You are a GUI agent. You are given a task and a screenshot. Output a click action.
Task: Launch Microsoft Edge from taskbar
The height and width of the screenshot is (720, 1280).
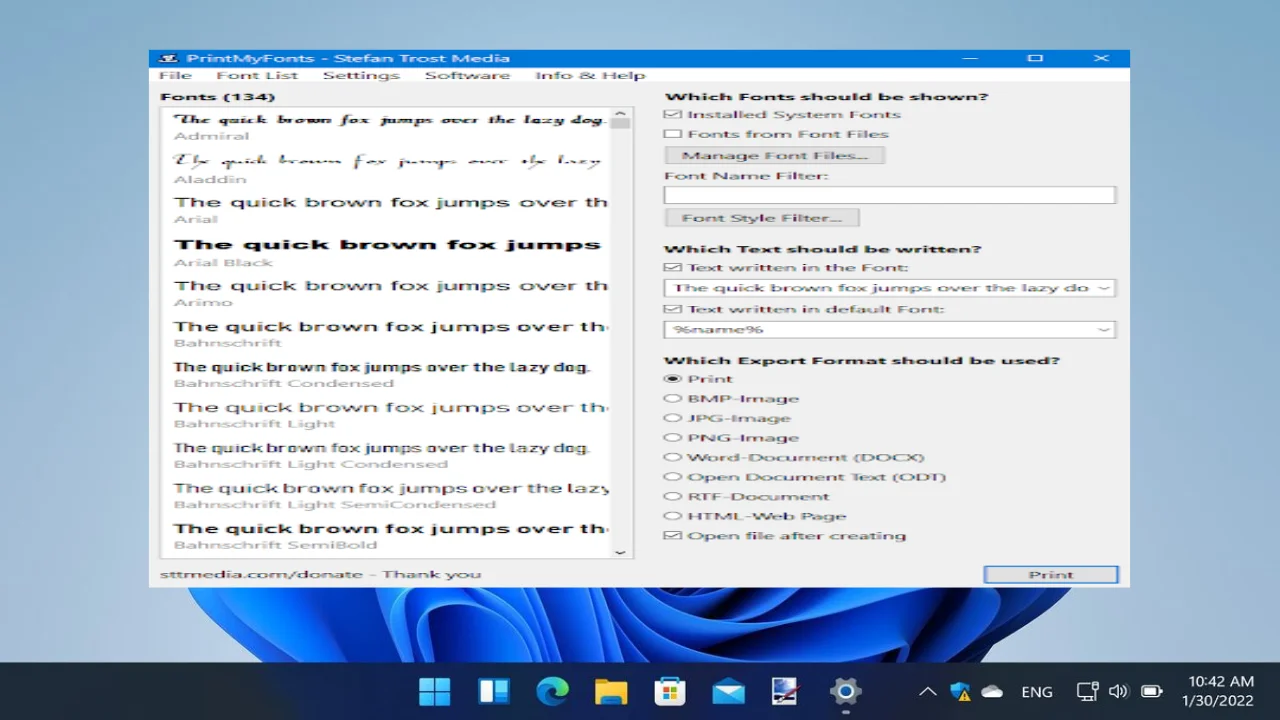point(552,691)
